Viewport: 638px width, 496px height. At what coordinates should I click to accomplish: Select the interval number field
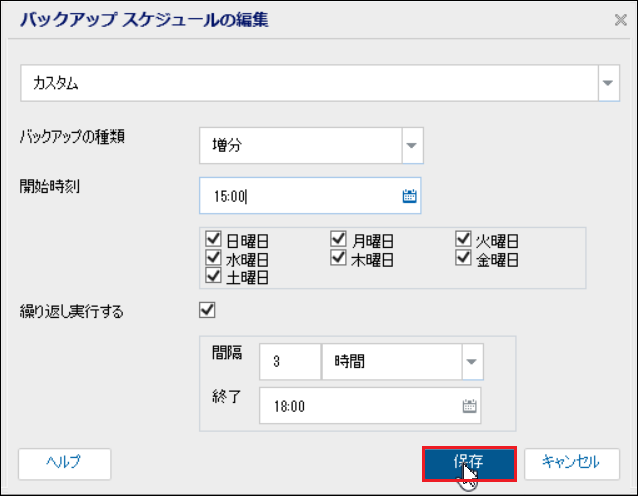coord(288,362)
